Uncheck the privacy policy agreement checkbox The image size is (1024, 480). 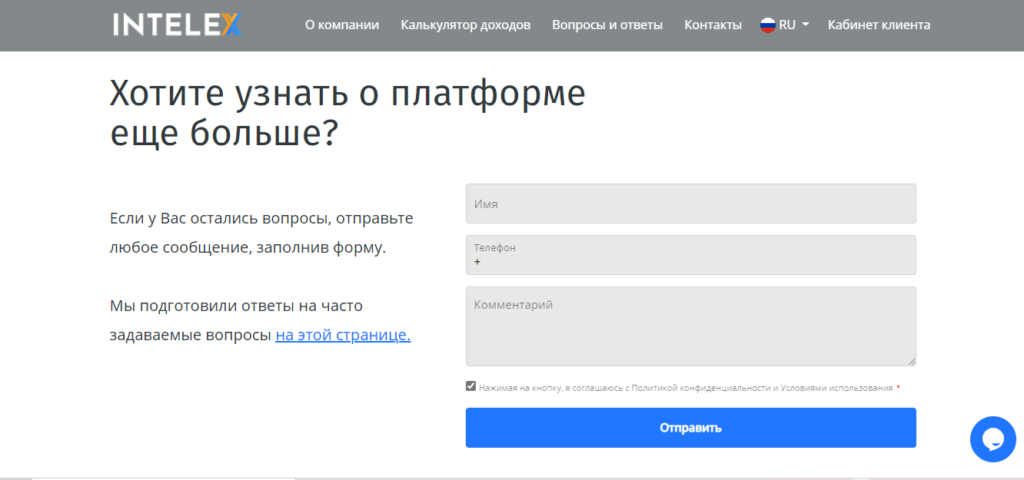pos(471,386)
